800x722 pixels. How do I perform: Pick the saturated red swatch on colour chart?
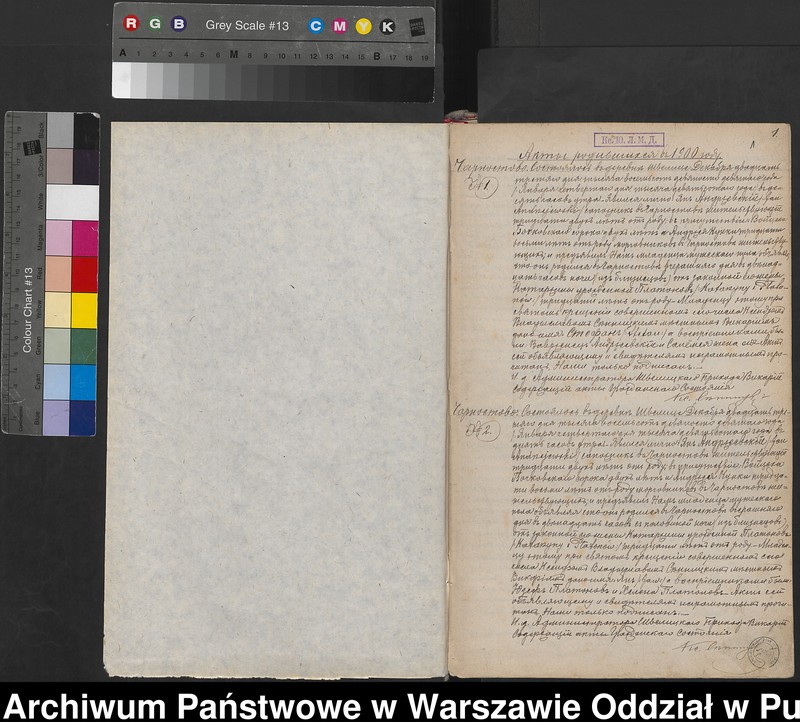click(85, 275)
